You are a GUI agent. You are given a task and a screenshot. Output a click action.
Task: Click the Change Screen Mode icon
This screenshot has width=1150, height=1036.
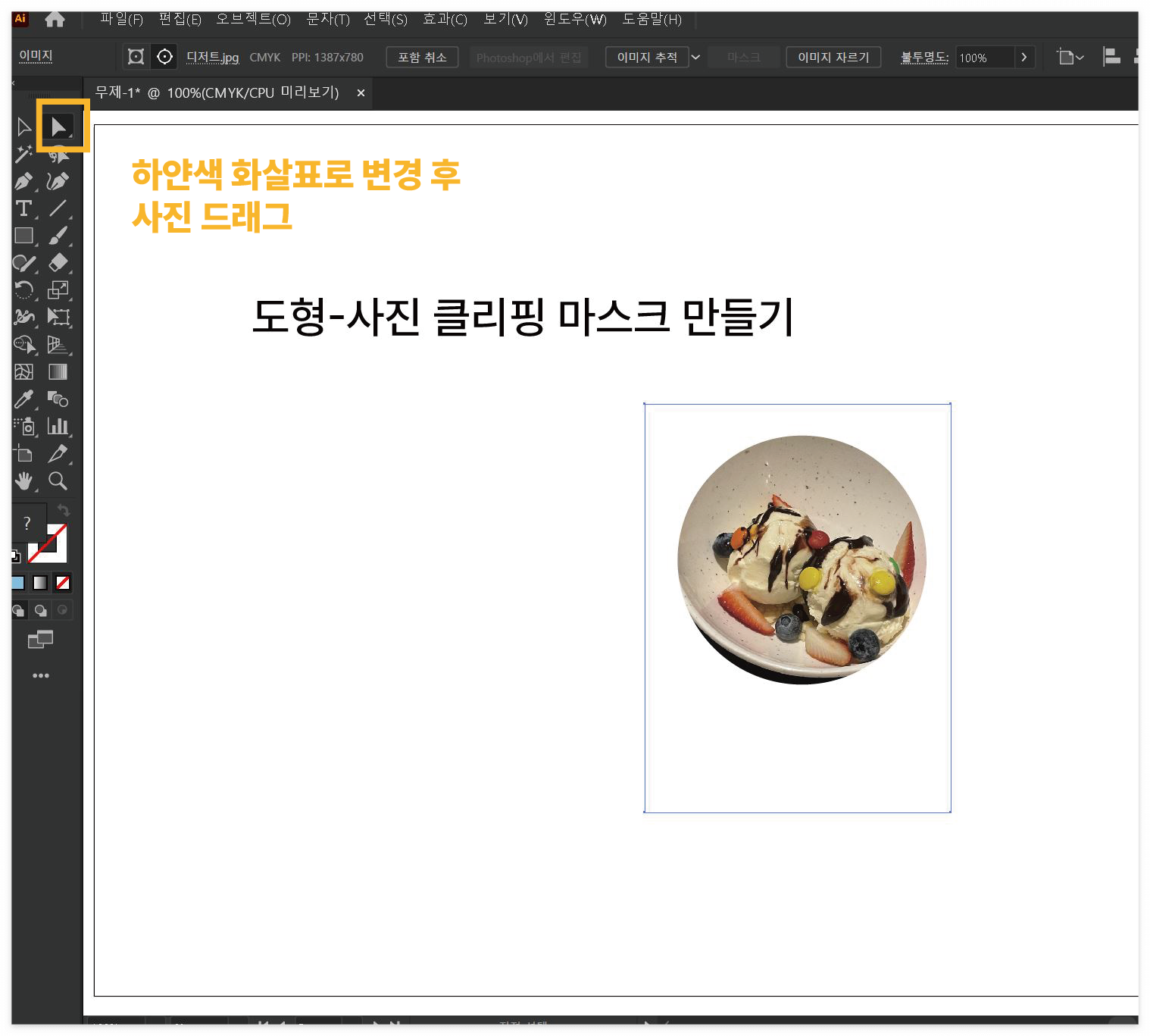click(41, 640)
